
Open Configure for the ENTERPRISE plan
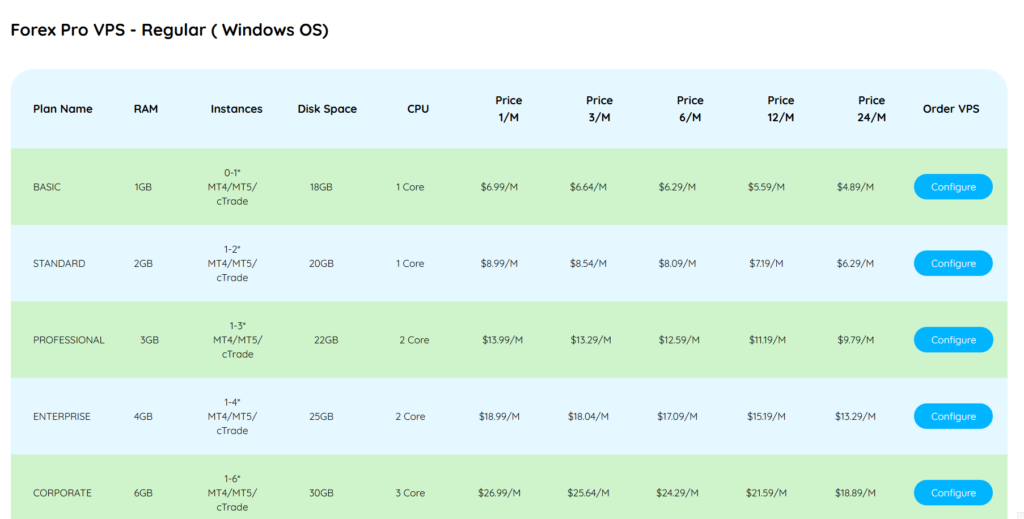[x=952, y=417]
